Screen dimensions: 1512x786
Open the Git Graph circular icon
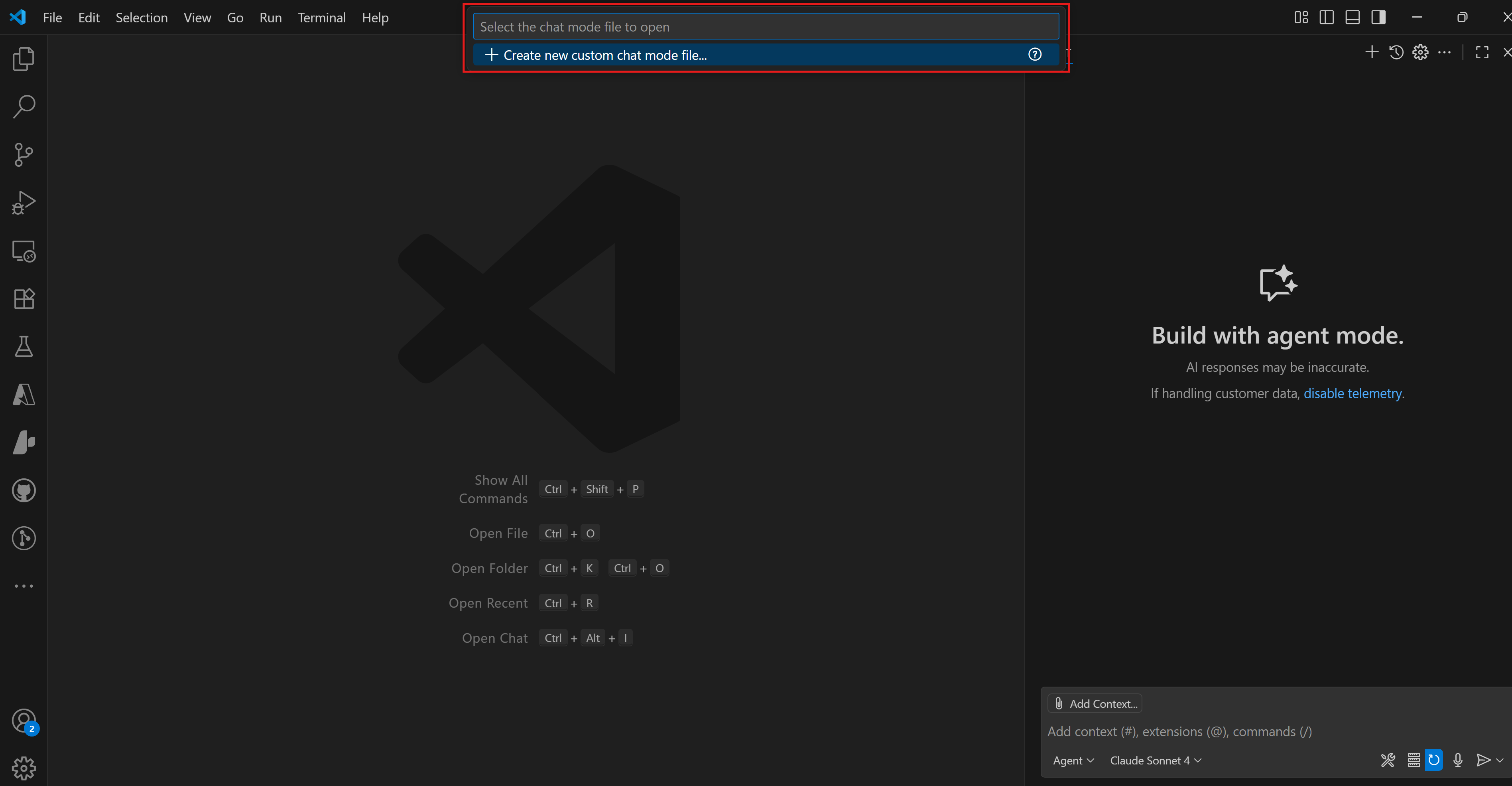tap(24, 538)
